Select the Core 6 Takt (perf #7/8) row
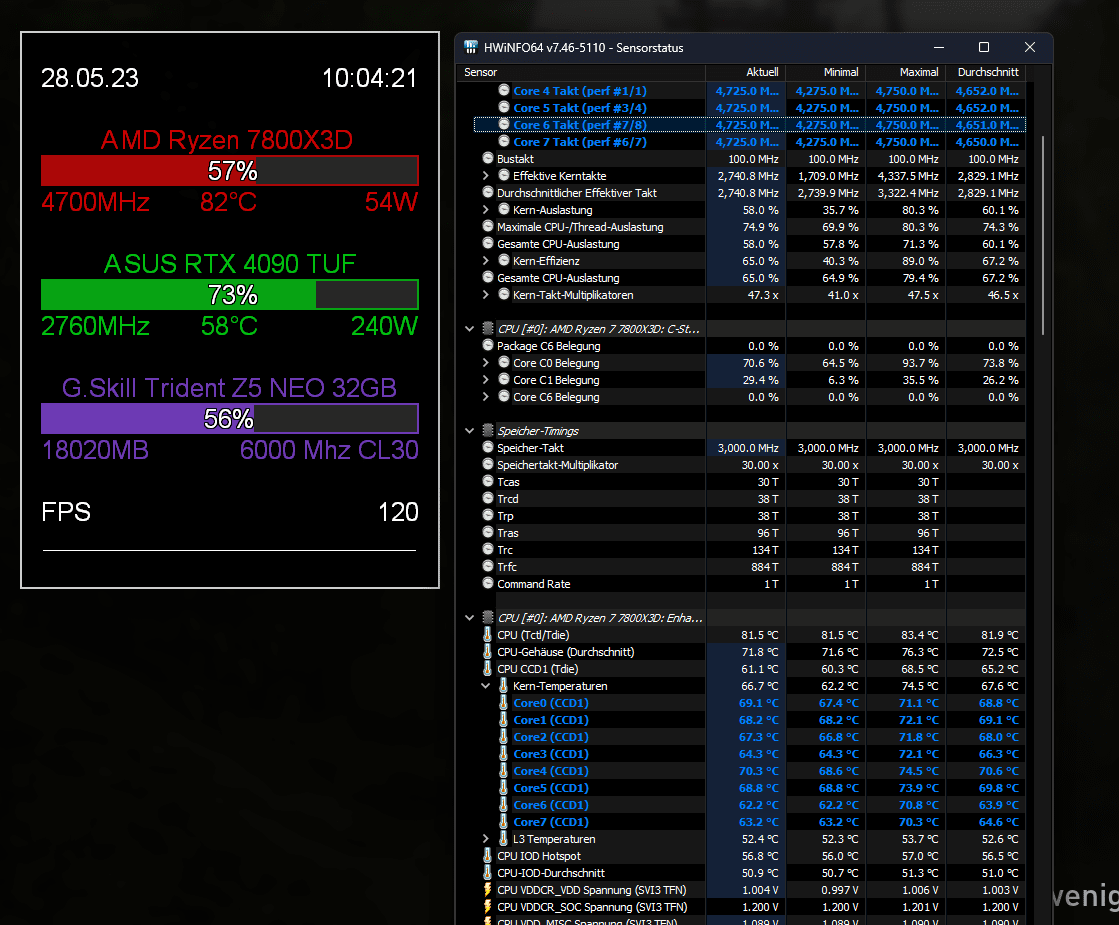 (749, 125)
